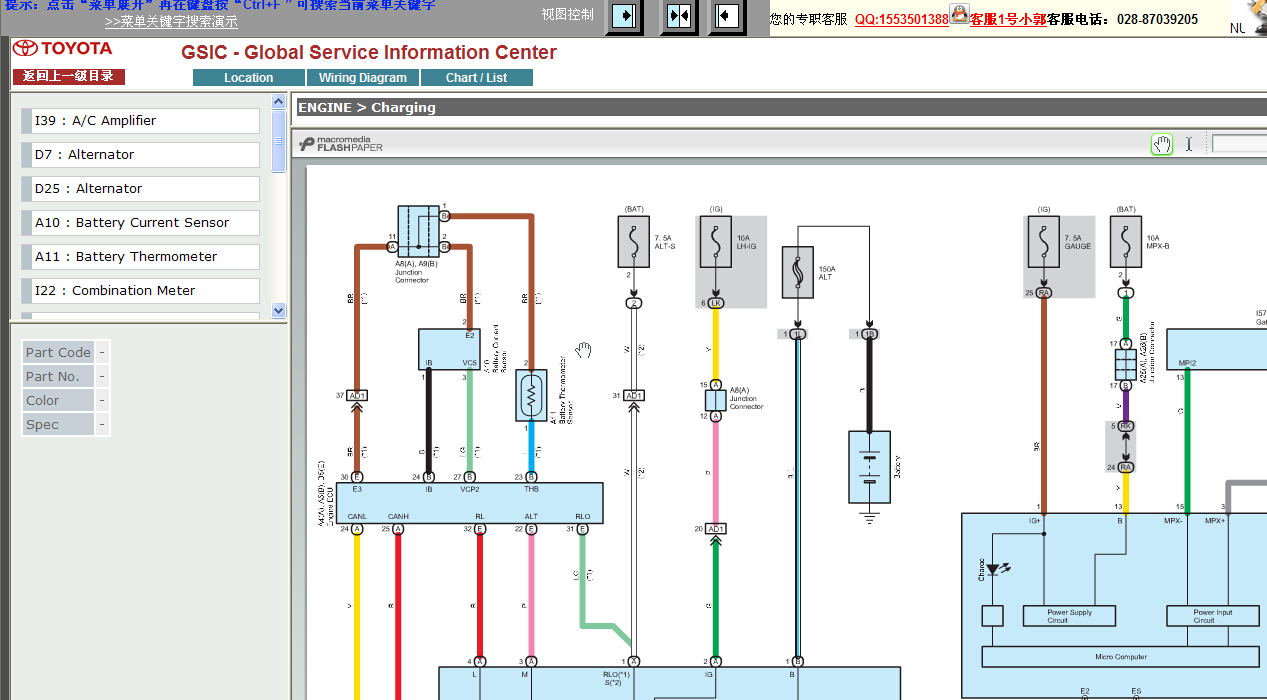1267x700 pixels.
Task: Click the THB terminal label on Engine ECU
Action: pyautogui.click(x=531, y=490)
